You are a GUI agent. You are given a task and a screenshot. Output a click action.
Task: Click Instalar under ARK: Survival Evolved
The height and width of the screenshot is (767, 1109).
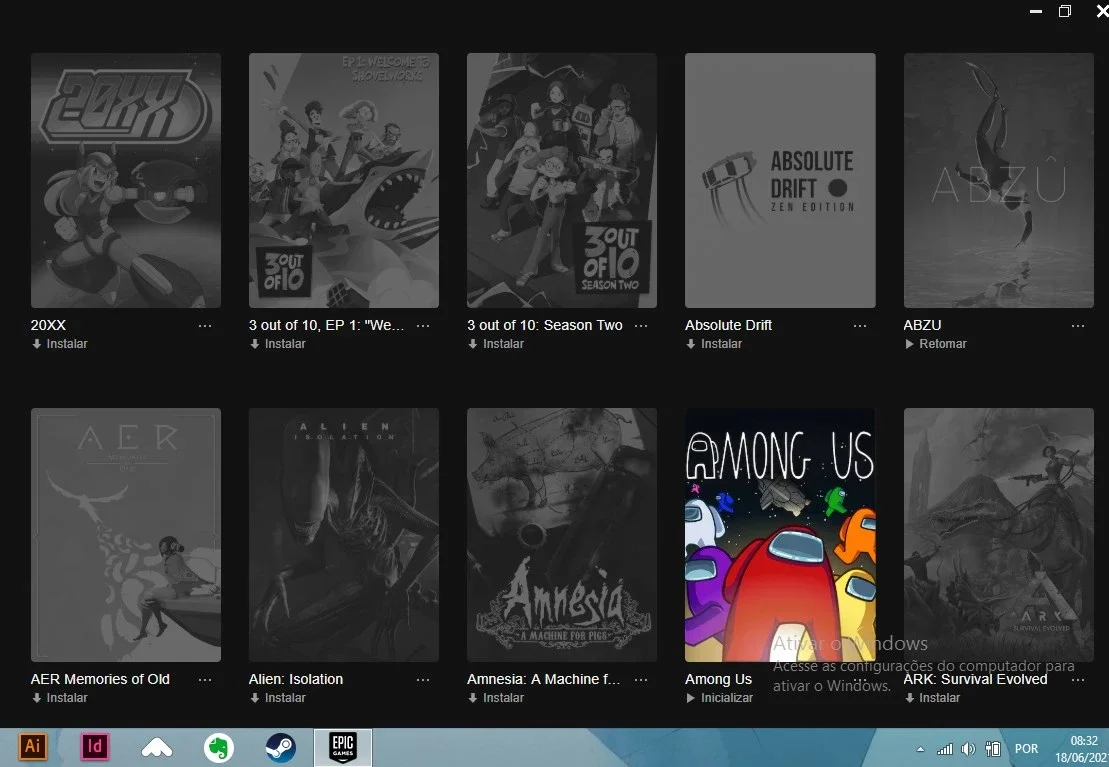[x=932, y=698]
